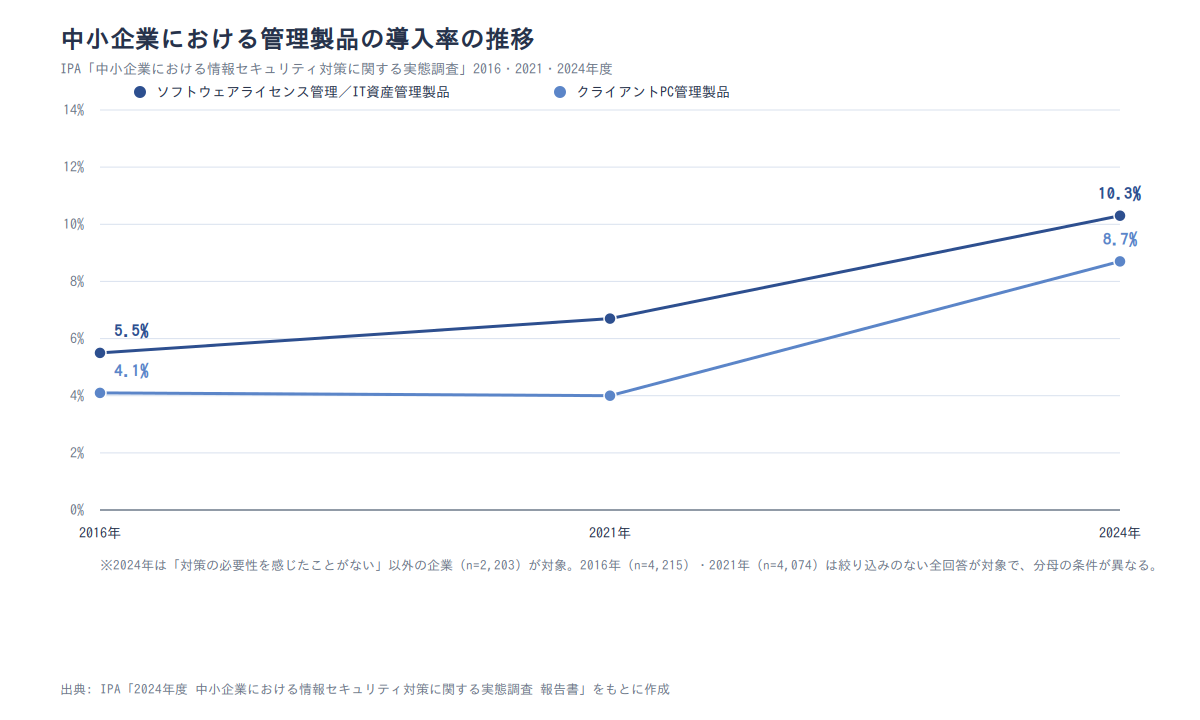Viewport: 1200px width, 720px height.
Task: Click the 12% y-axis label
Action: click(x=74, y=167)
